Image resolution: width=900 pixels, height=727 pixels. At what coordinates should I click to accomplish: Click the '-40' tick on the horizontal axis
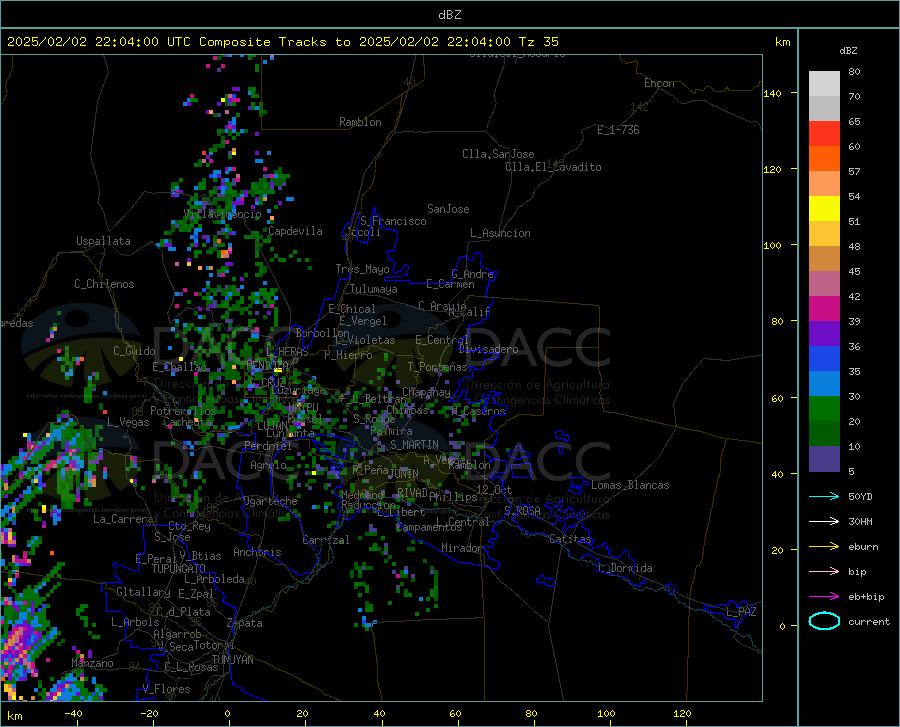[73, 713]
